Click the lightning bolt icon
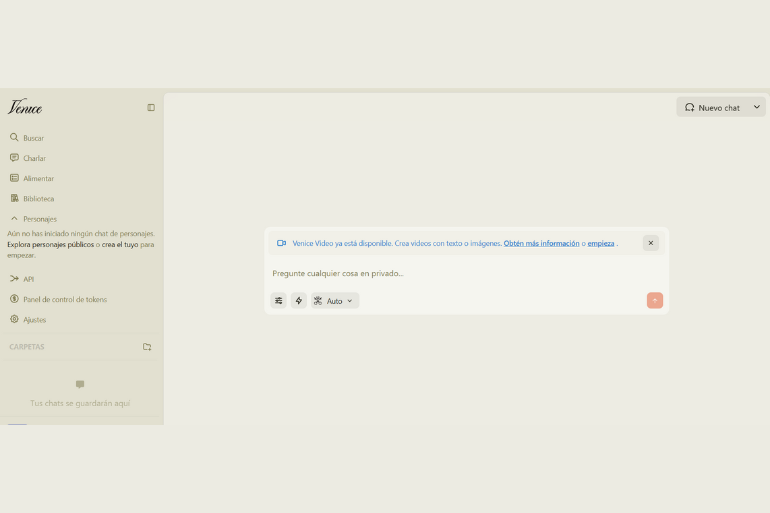Screen dimensions: 770x513 click(298, 300)
